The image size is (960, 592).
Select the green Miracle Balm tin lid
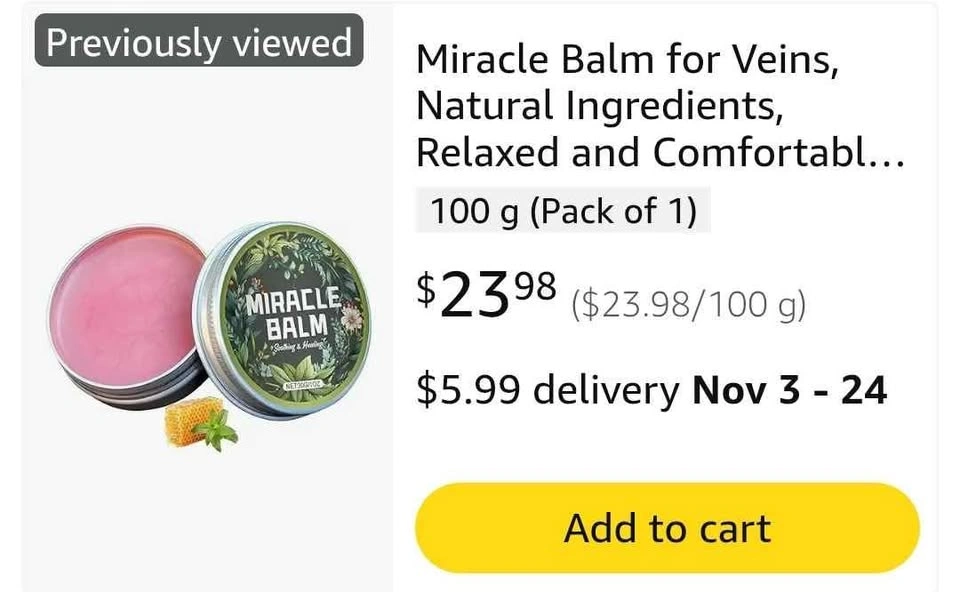click(283, 320)
